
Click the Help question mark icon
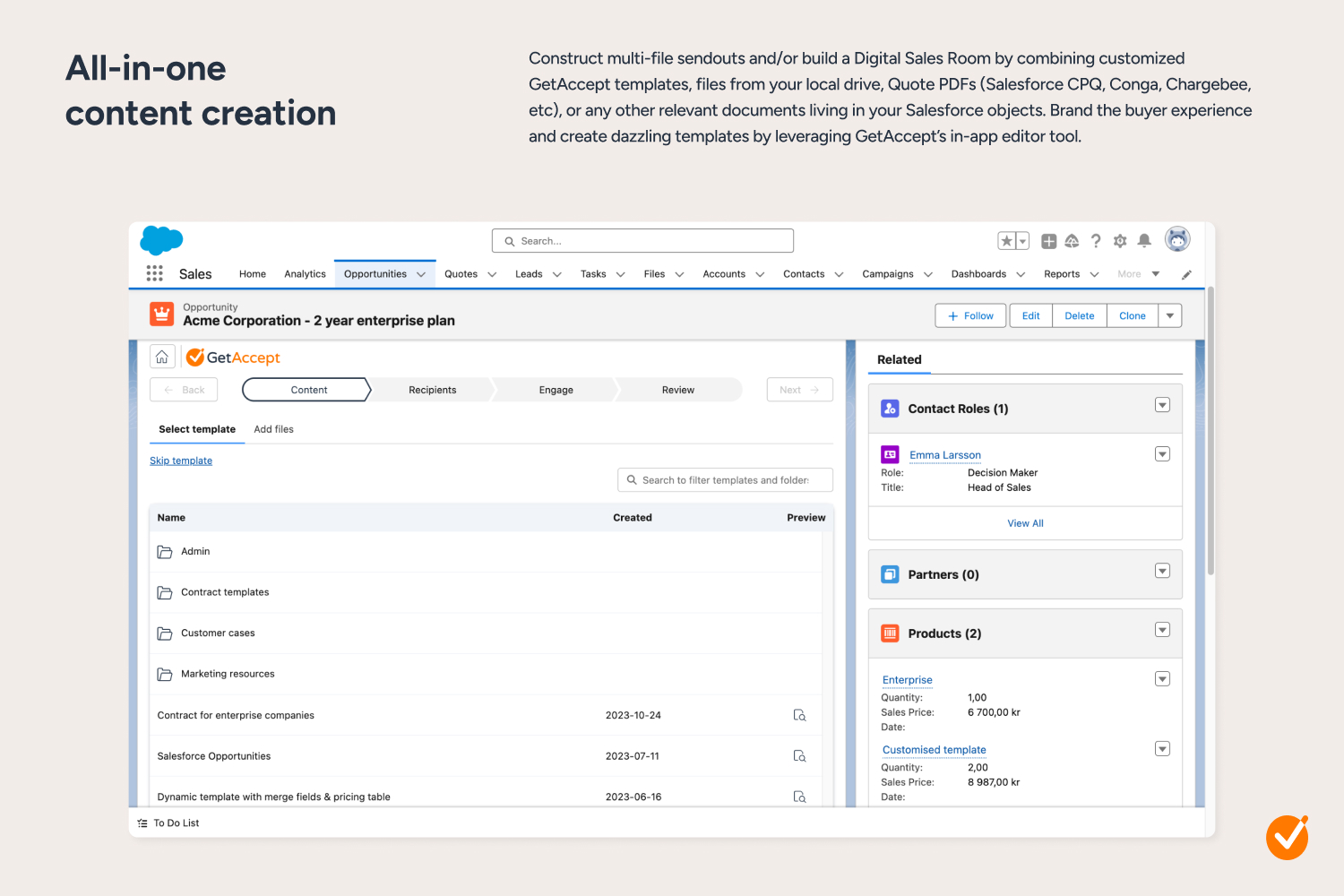(x=1096, y=241)
